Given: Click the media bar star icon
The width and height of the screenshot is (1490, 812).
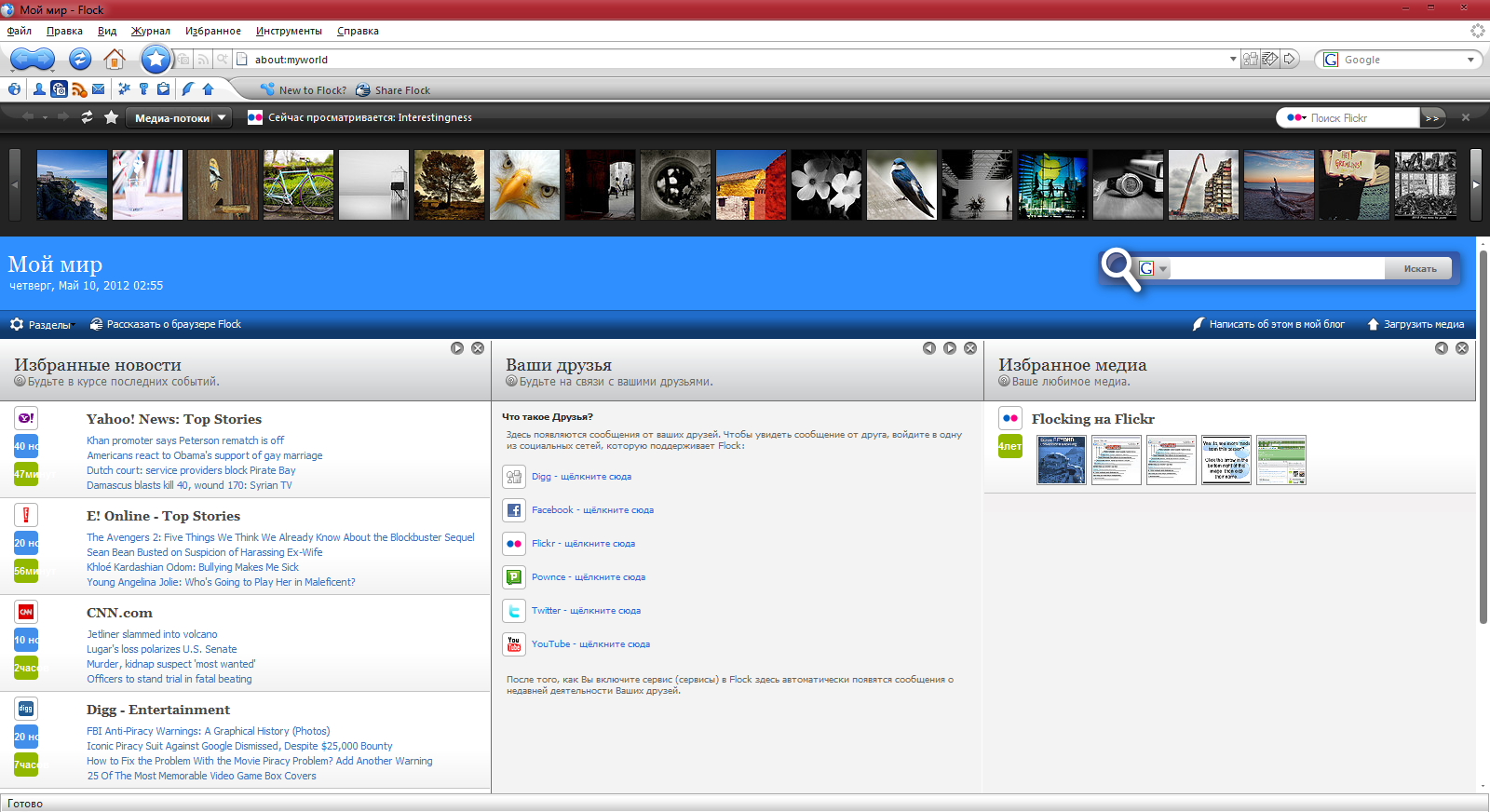Looking at the screenshot, I should (111, 117).
